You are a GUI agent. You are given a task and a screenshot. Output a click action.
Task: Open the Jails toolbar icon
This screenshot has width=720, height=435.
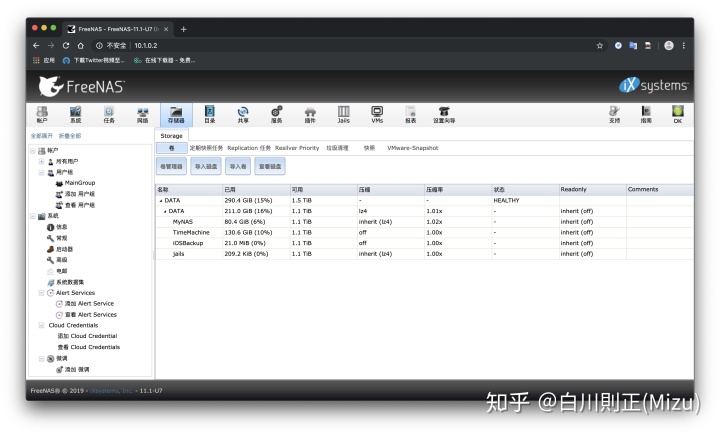[343, 114]
